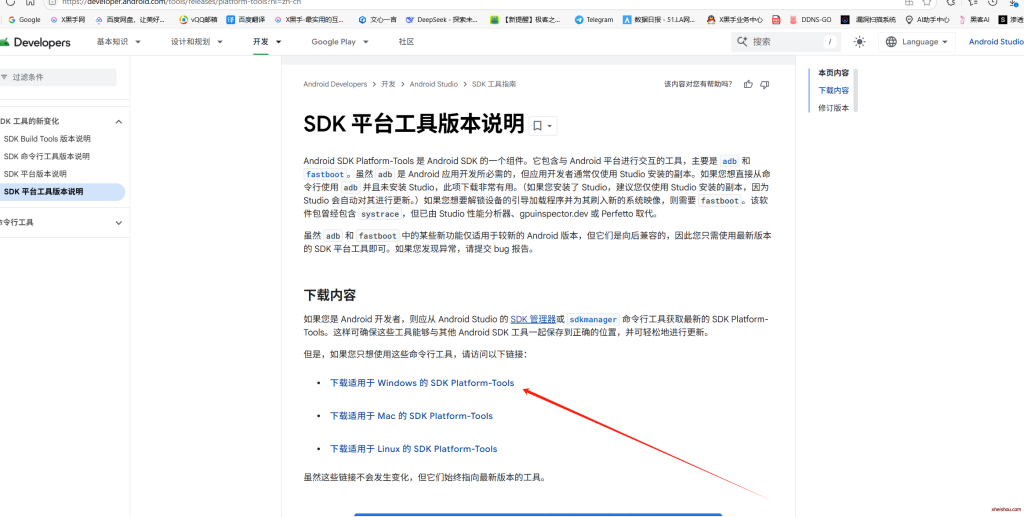Expand the 命令行工具 section
Image resolution: width=1024 pixels, height=517 pixels.
118,223
